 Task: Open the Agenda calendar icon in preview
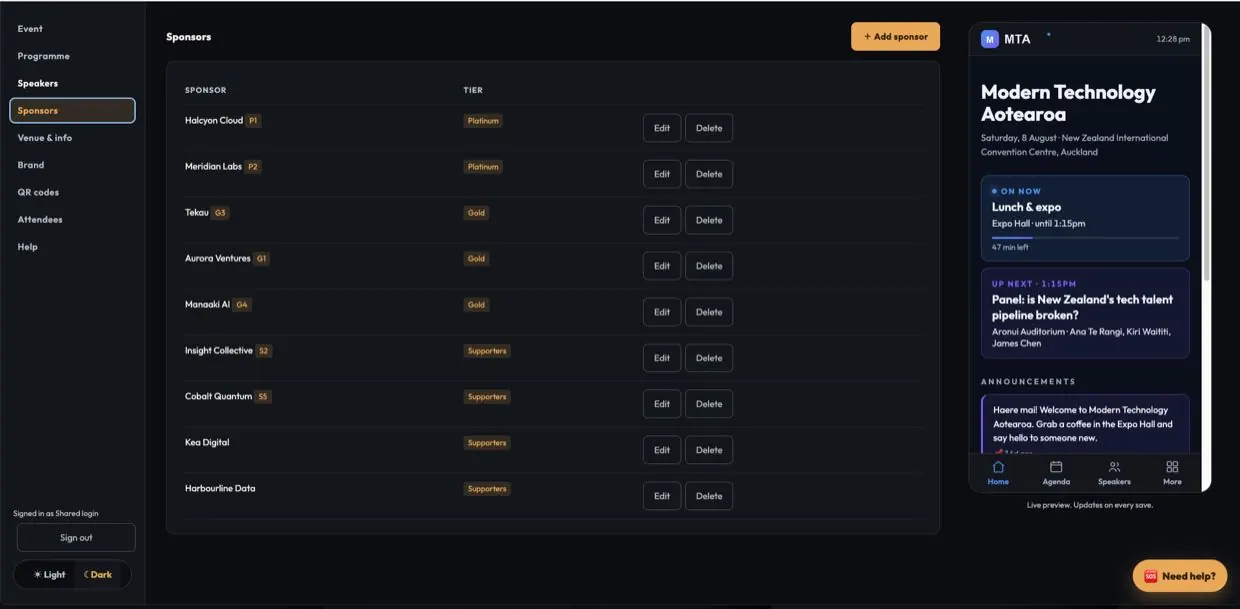pos(1056,466)
